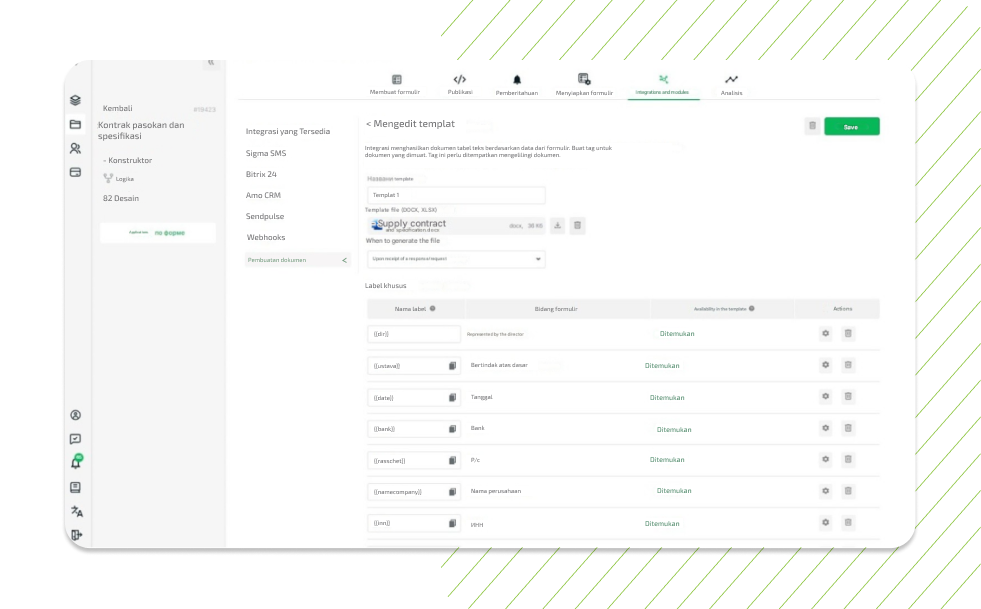Click the users icon in sidebar
981x609 pixels.
coord(75,148)
